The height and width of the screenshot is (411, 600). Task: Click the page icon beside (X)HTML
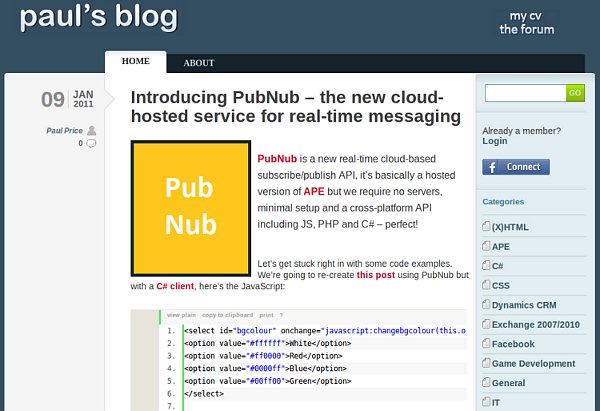(486, 226)
